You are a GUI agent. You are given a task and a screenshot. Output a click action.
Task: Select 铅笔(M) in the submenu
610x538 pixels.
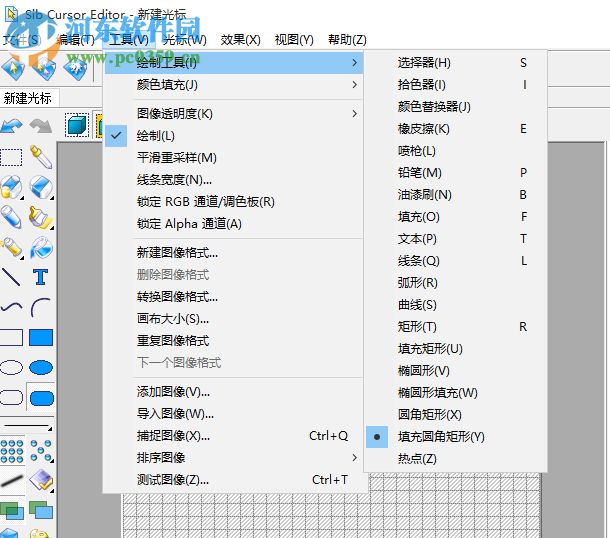click(456, 173)
